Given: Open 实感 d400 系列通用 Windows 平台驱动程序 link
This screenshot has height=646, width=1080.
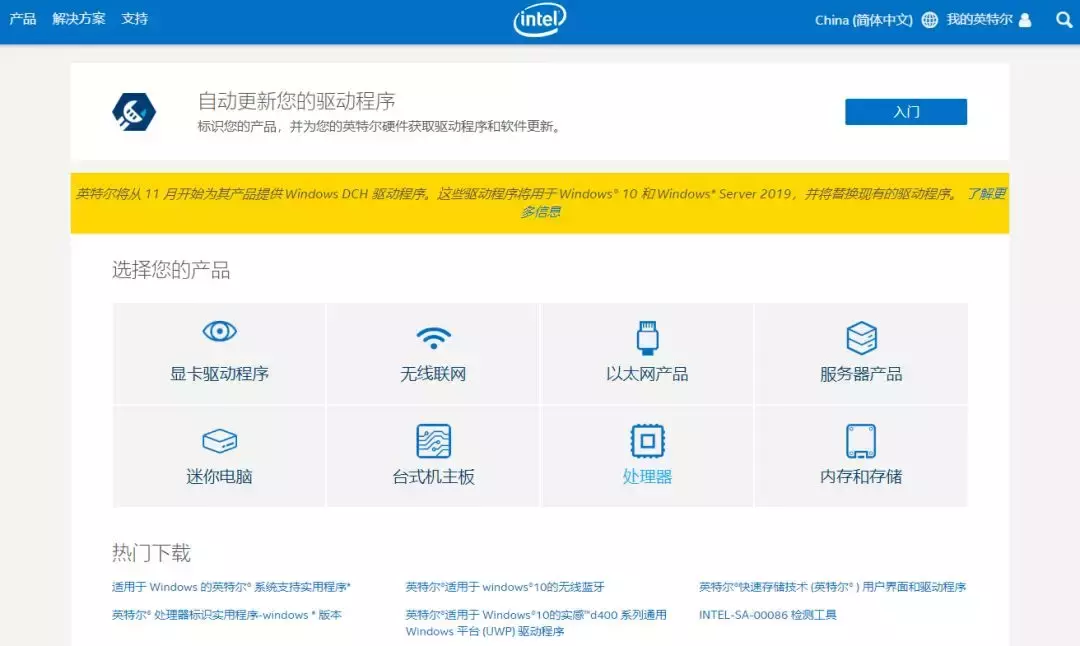Looking at the screenshot, I should pyautogui.click(x=536, y=623).
